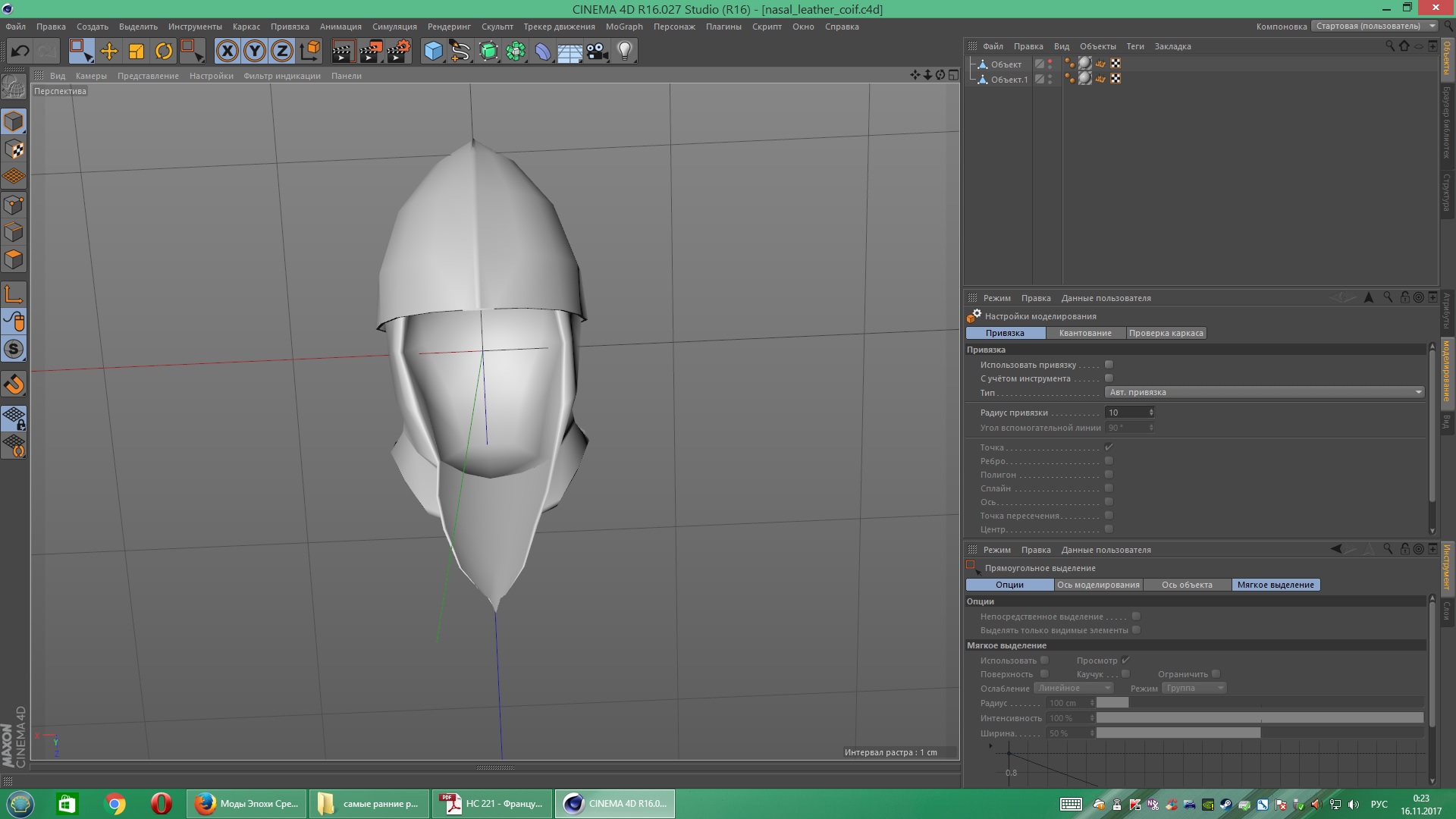Screen dimensions: 1456x819
Task: Toggle Выделять только видимые элементы checkbox
Action: 1136,630
